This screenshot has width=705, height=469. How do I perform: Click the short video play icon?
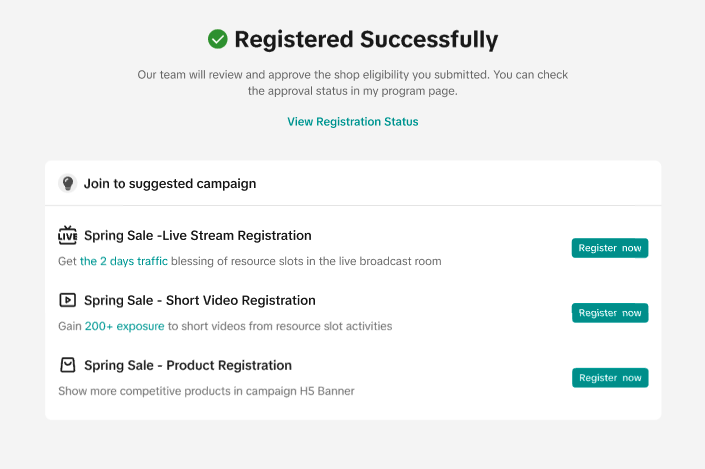click(68, 300)
